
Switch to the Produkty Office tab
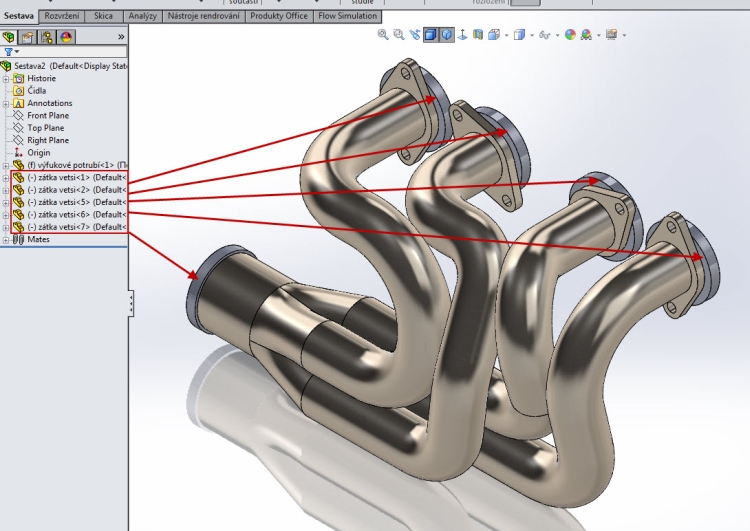point(279,16)
